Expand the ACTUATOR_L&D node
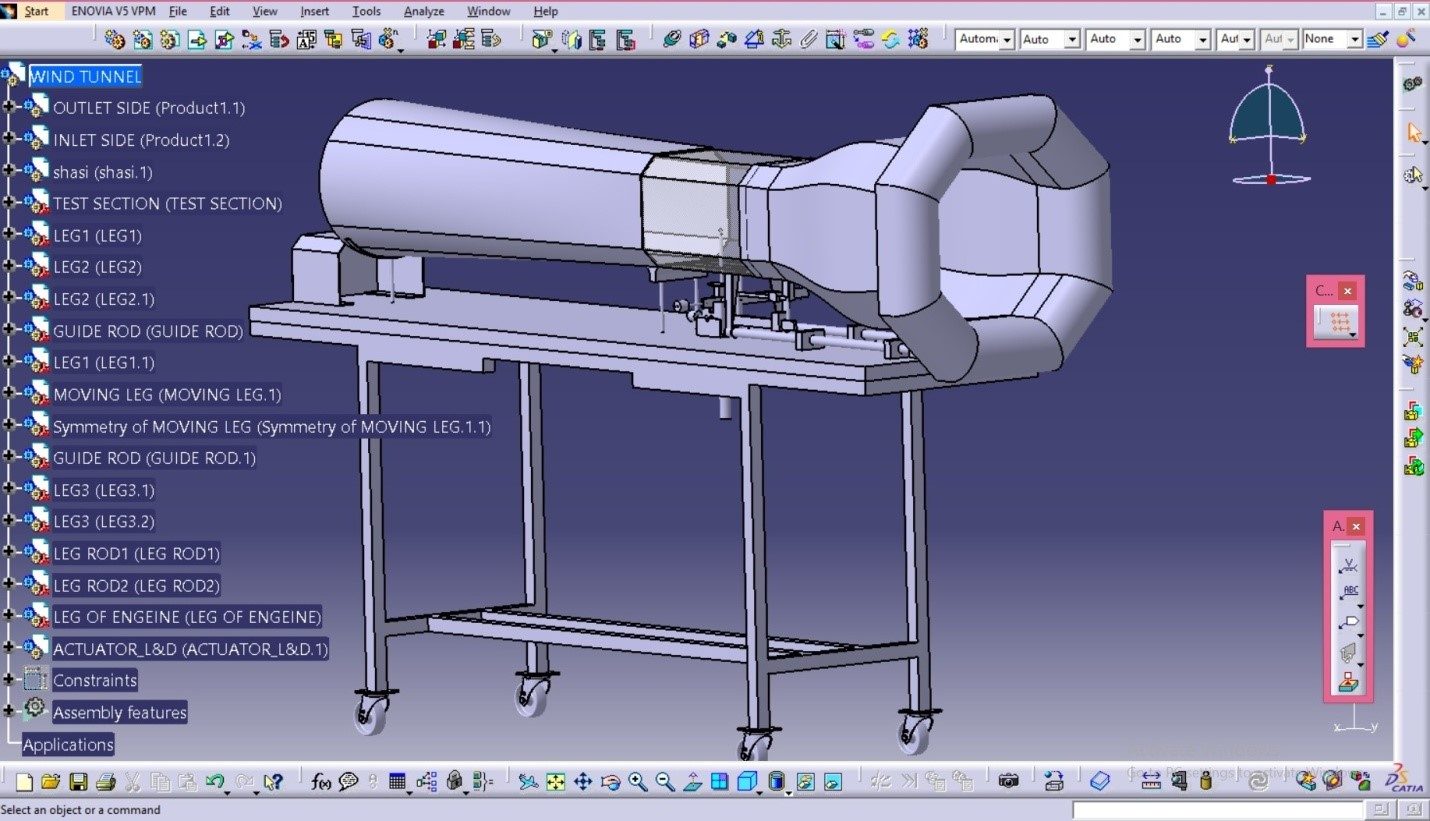Screen dimensions: 1430x821 coord(9,648)
